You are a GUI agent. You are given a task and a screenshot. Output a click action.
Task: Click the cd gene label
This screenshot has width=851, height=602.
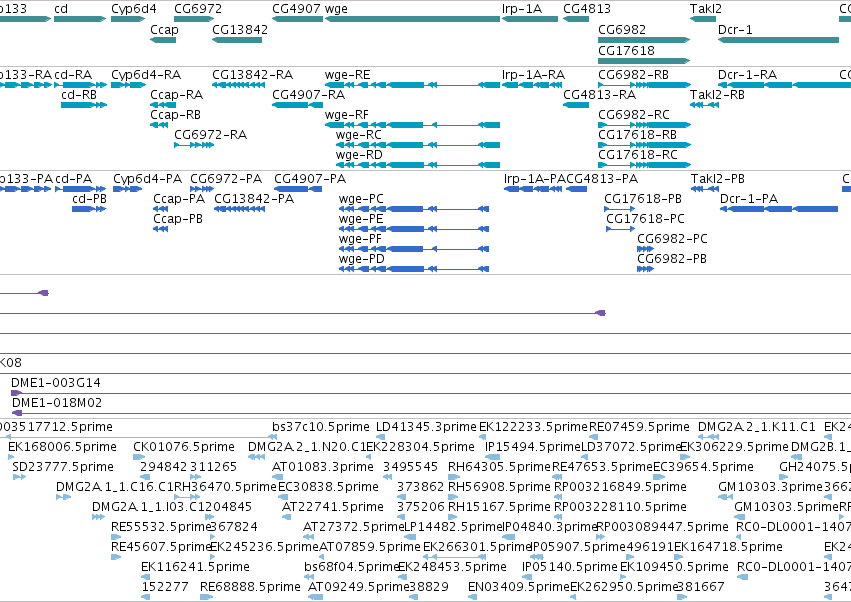[x=61, y=9]
